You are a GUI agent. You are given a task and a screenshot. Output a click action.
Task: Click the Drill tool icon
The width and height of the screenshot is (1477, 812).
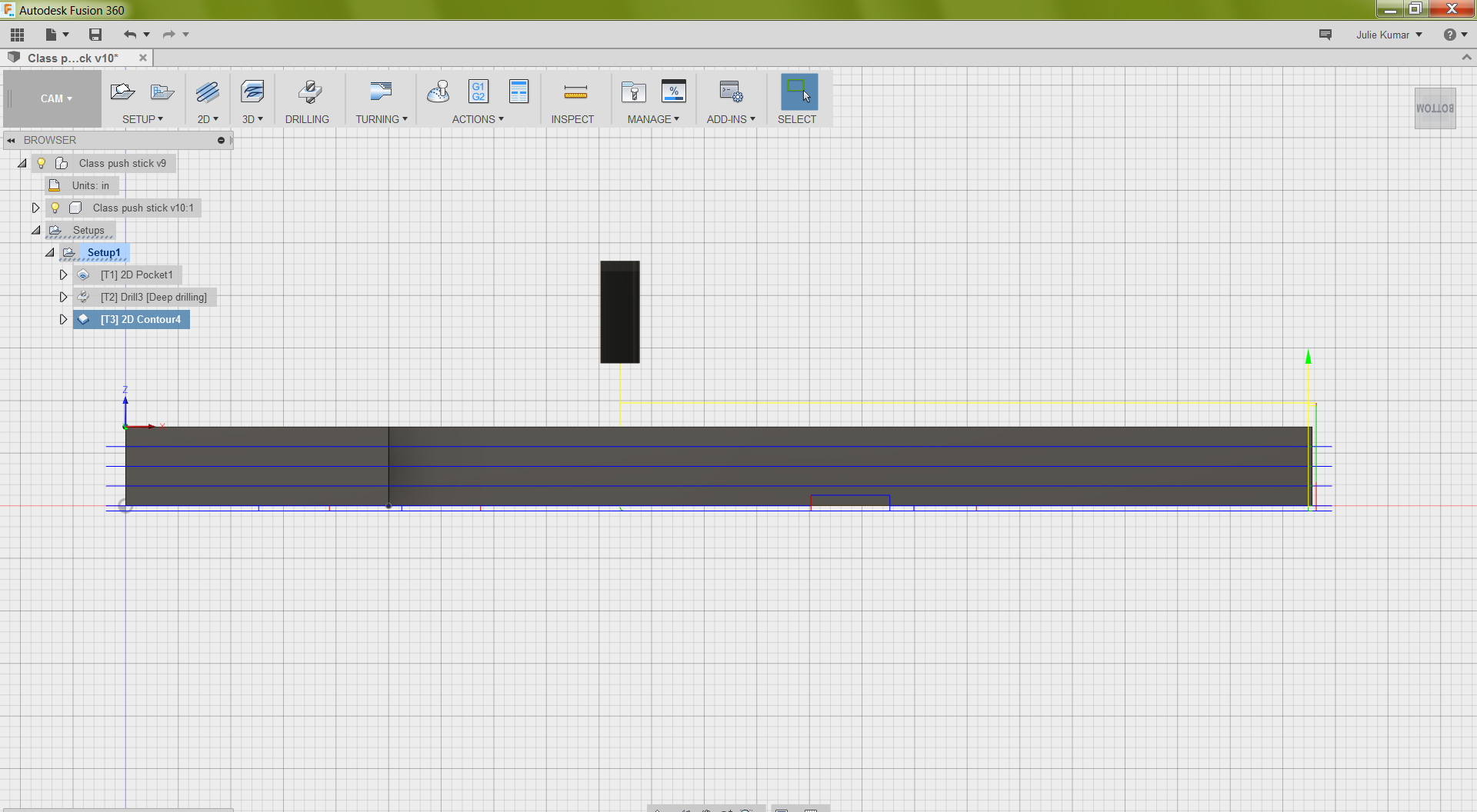[x=310, y=92]
